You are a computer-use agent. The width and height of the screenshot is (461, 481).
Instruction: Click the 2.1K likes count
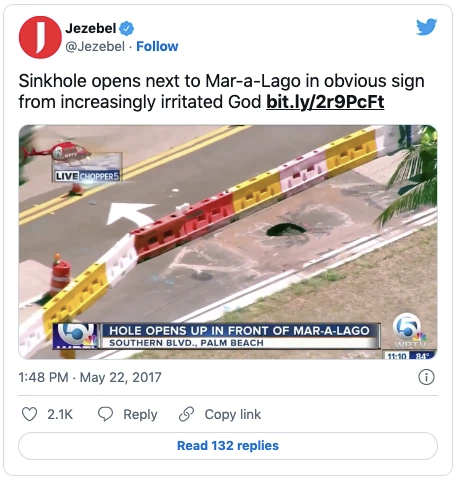point(60,414)
